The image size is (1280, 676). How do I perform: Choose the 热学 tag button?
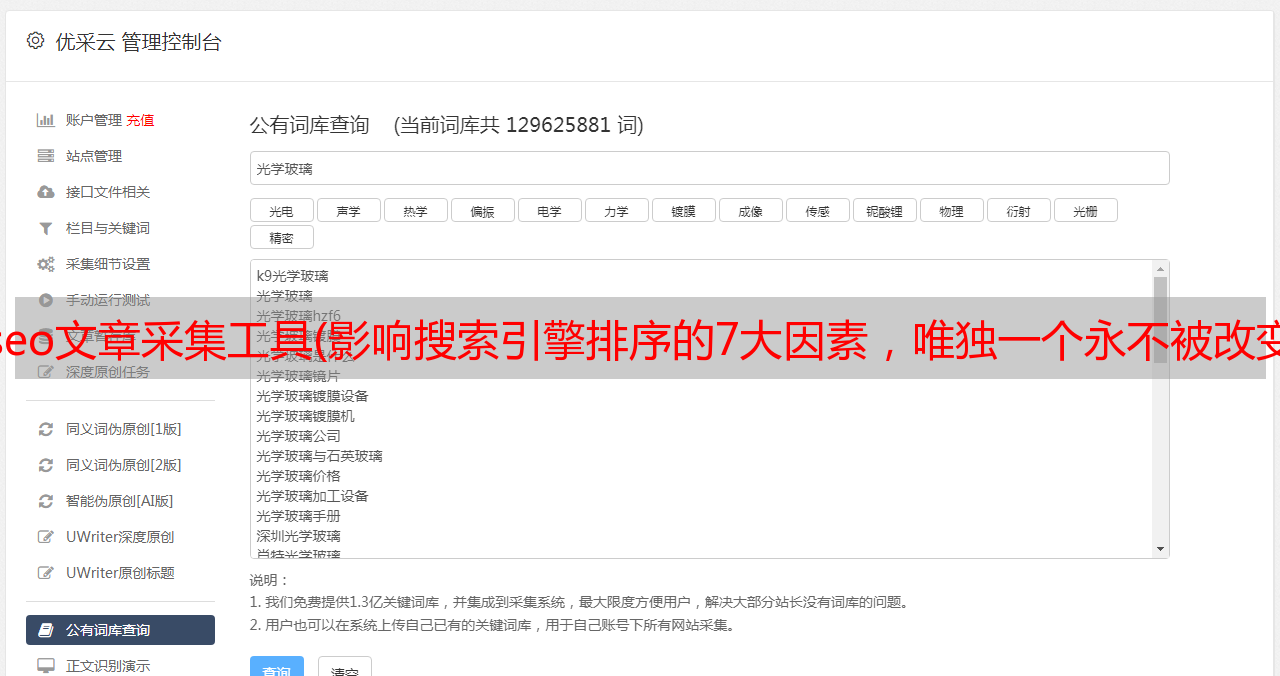(415, 210)
